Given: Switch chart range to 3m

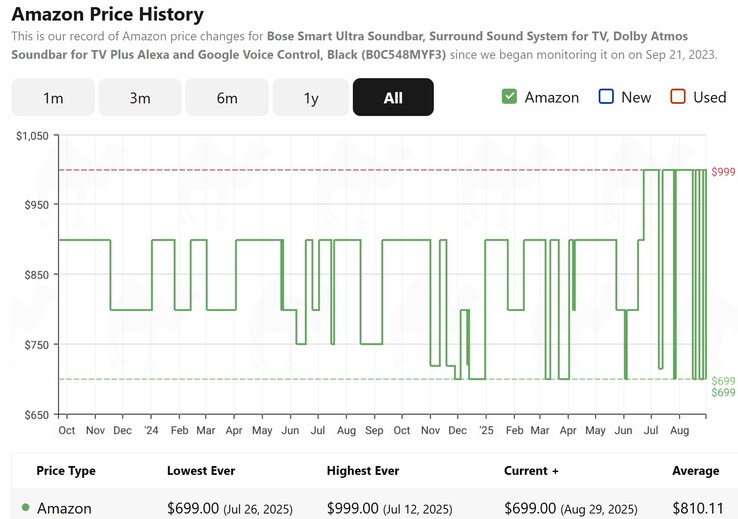Looking at the screenshot, I should (x=140, y=97).
